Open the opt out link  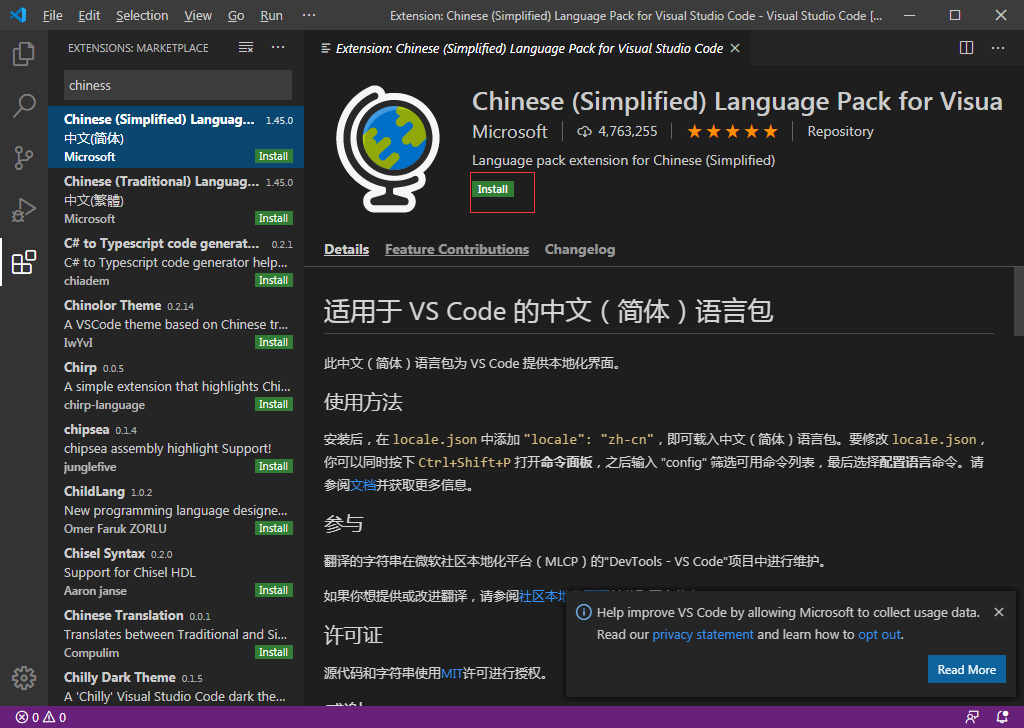(x=879, y=635)
